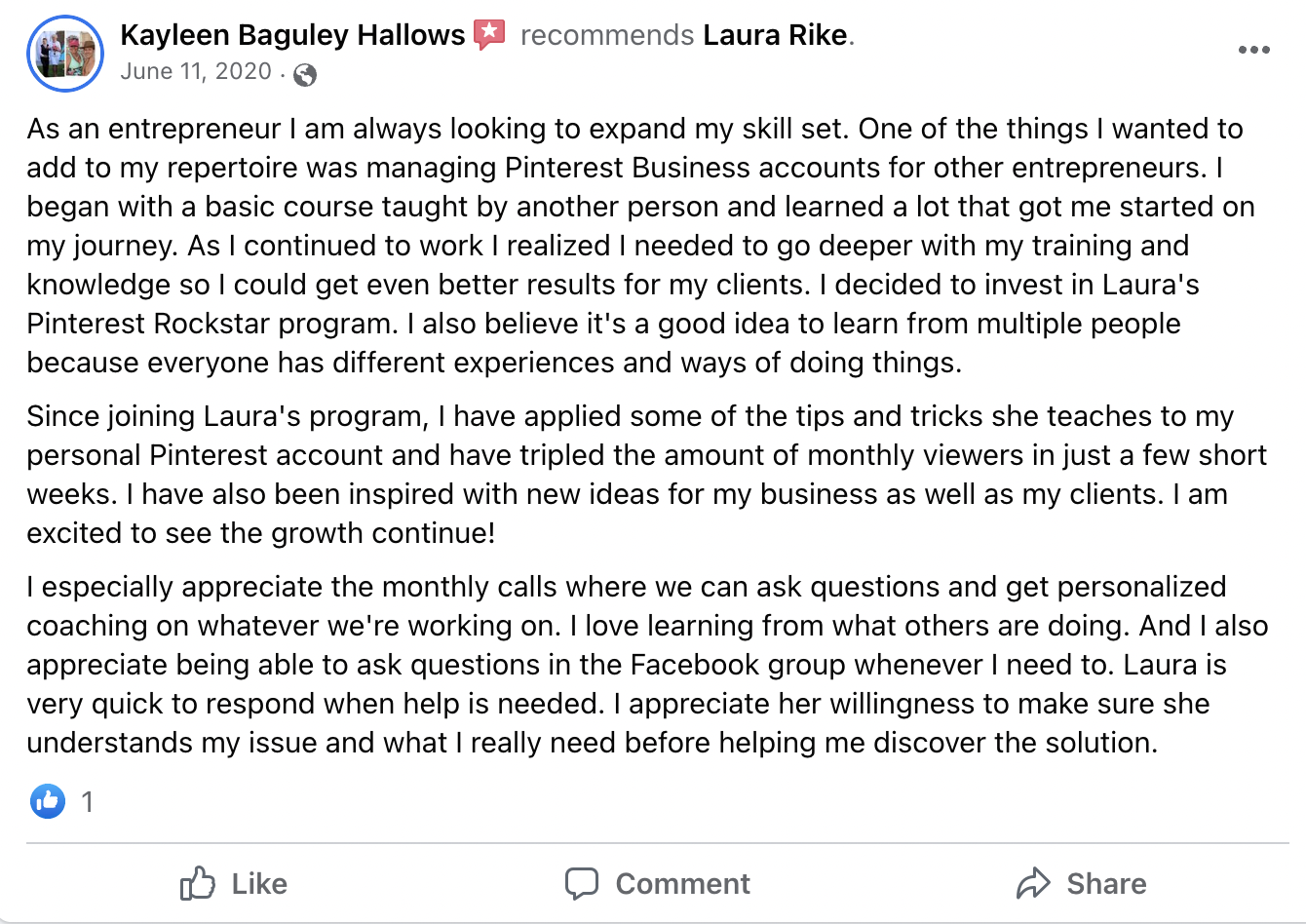This screenshot has height=924, width=1306.
Task: Click Kayleen's circular profile picture
Action: [x=66, y=54]
